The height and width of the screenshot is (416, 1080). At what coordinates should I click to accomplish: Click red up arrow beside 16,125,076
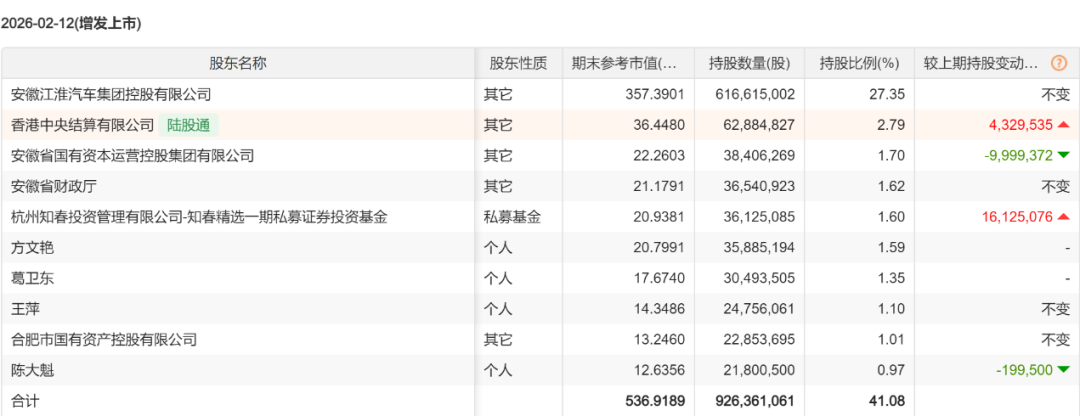point(1063,217)
